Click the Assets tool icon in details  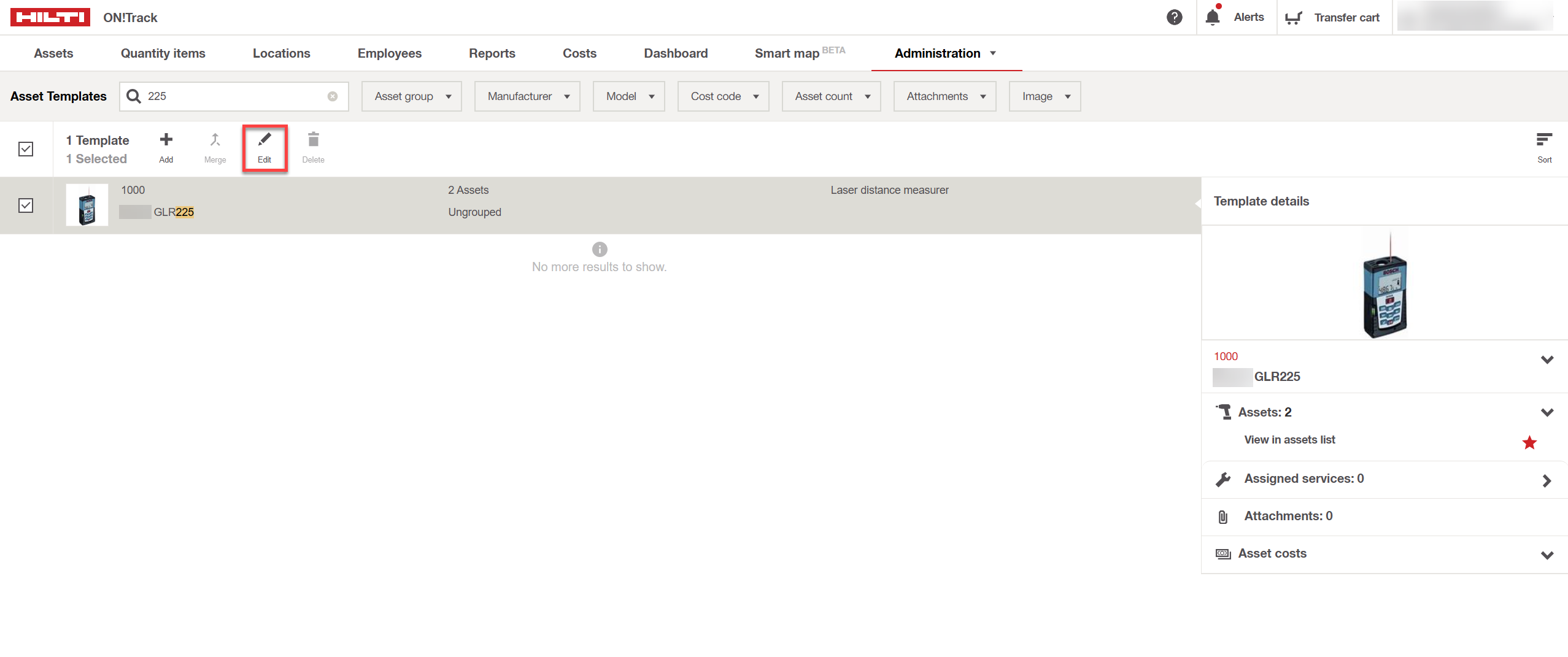1223,412
